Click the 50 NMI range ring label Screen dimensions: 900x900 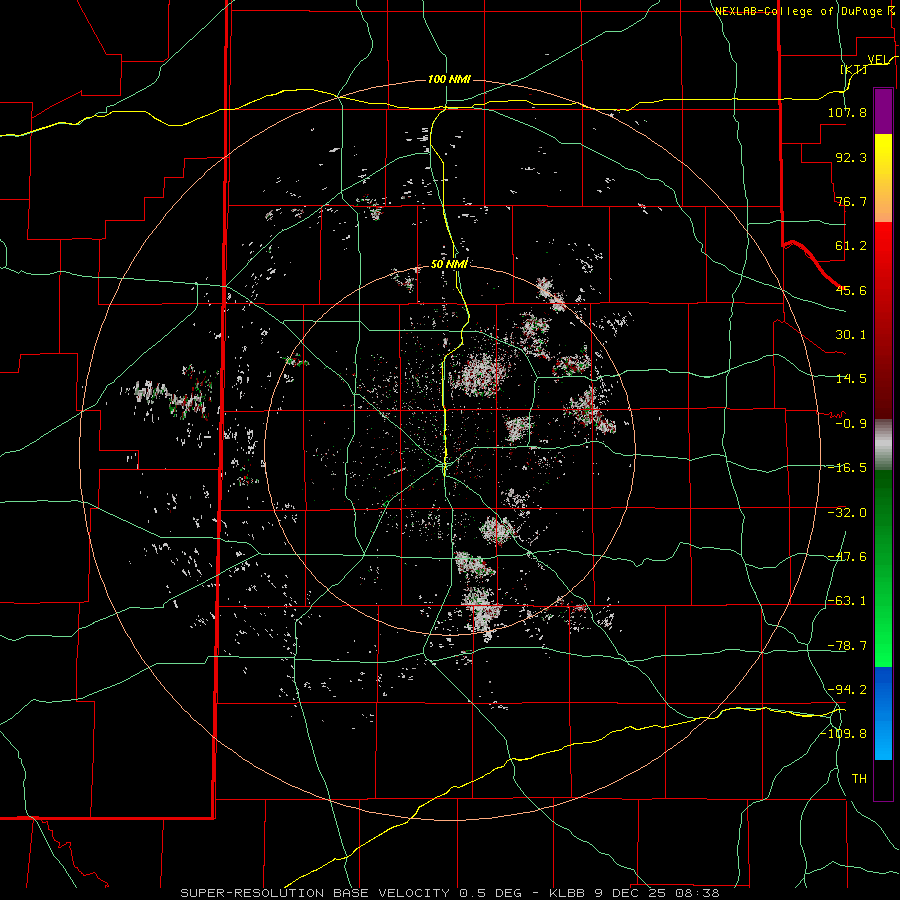(449, 264)
